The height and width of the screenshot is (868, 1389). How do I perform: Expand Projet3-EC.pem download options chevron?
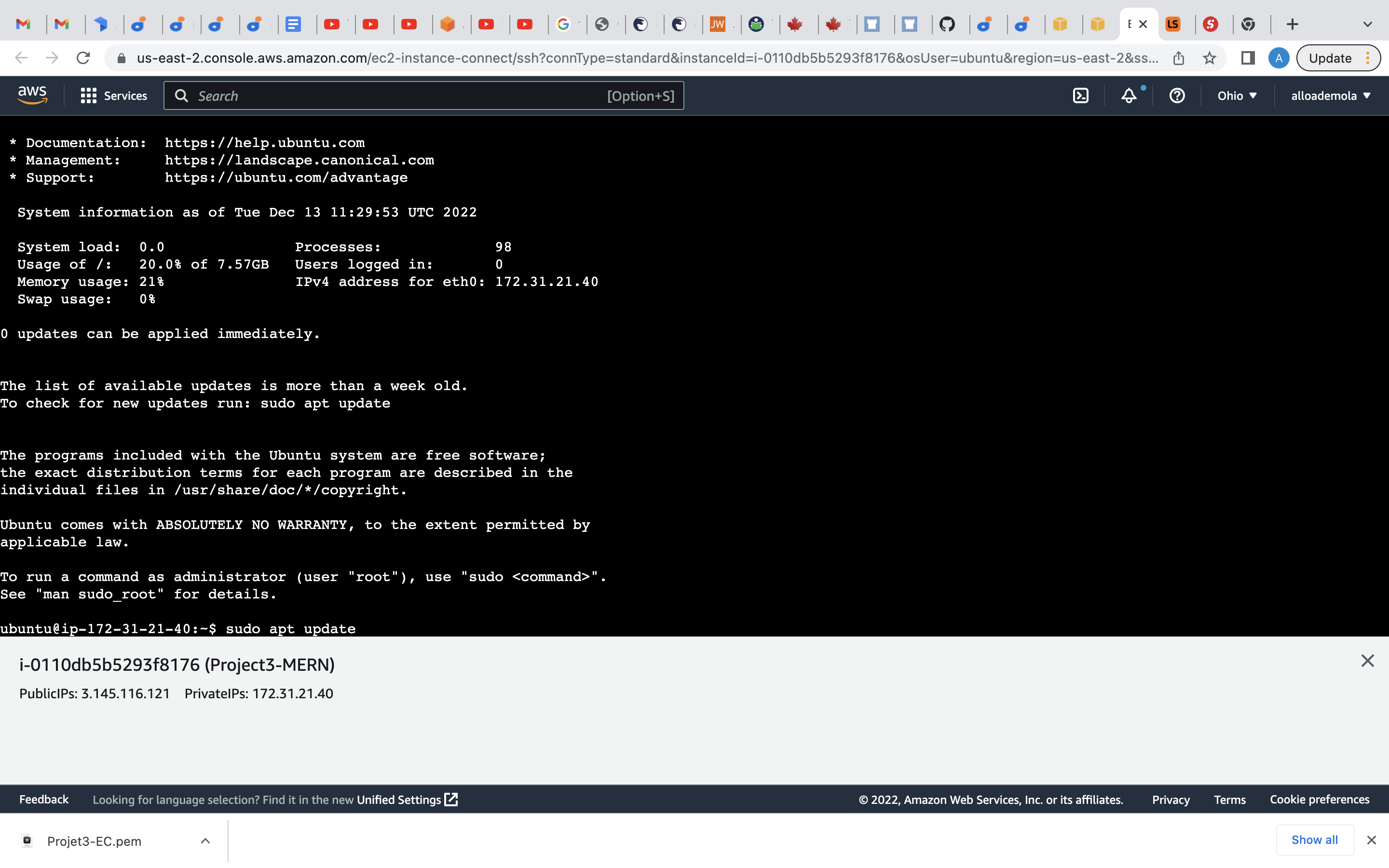pyautogui.click(x=205, y=841)
